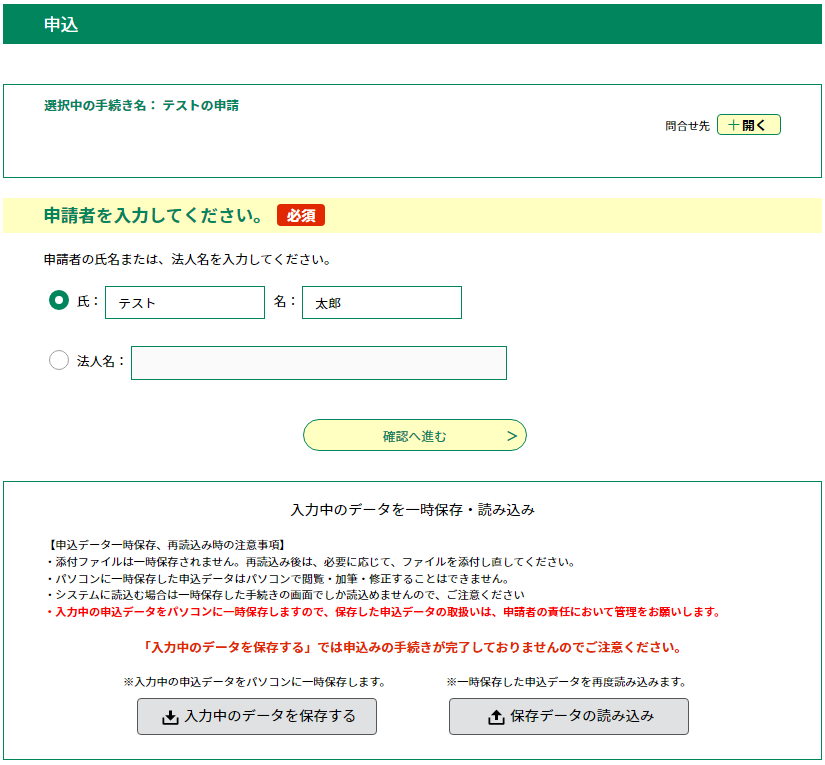
Task: Select the 法人名 radio button
Action: pos(59,361)
